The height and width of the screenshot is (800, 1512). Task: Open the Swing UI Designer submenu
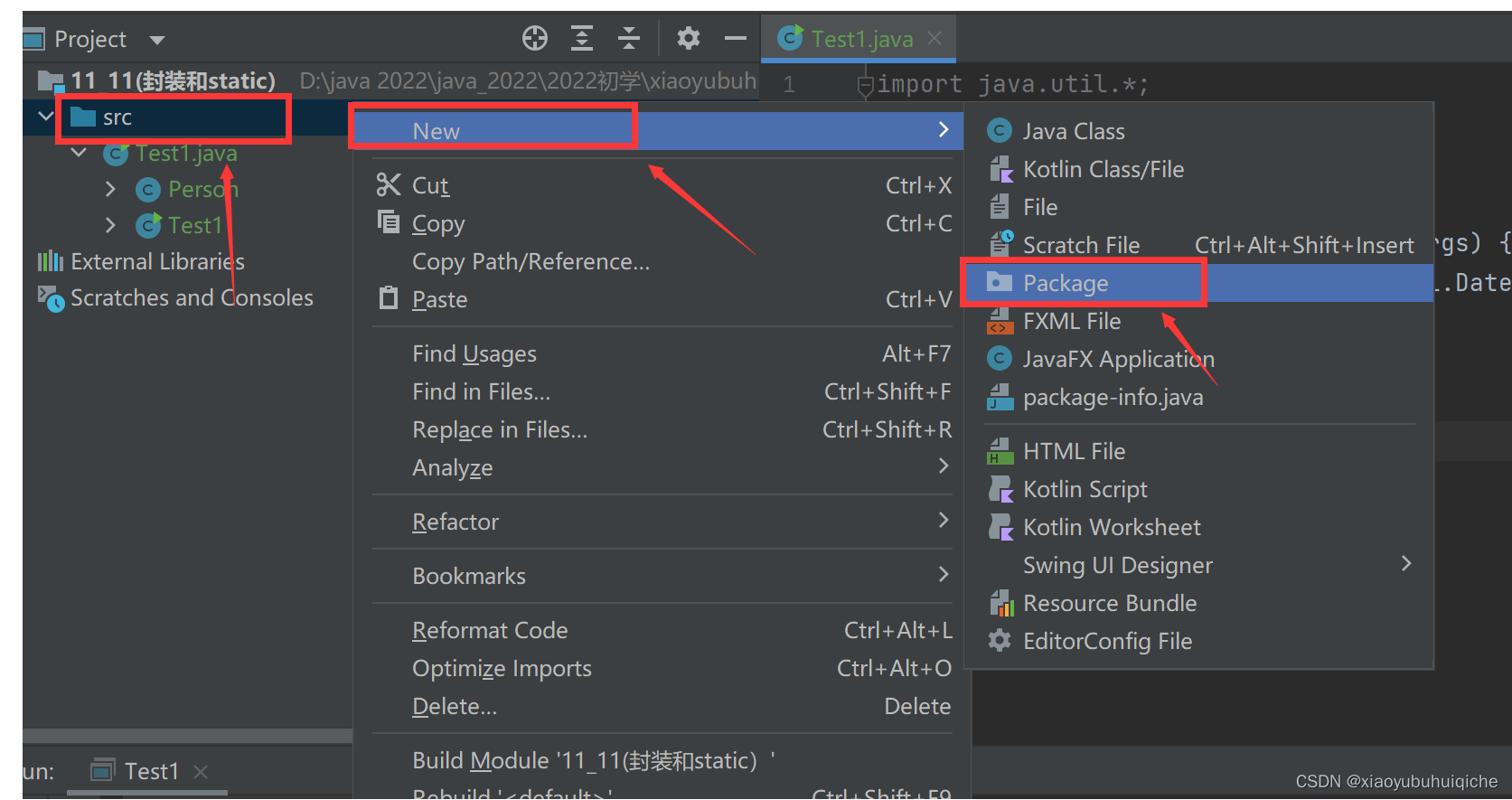(1198, 565)
